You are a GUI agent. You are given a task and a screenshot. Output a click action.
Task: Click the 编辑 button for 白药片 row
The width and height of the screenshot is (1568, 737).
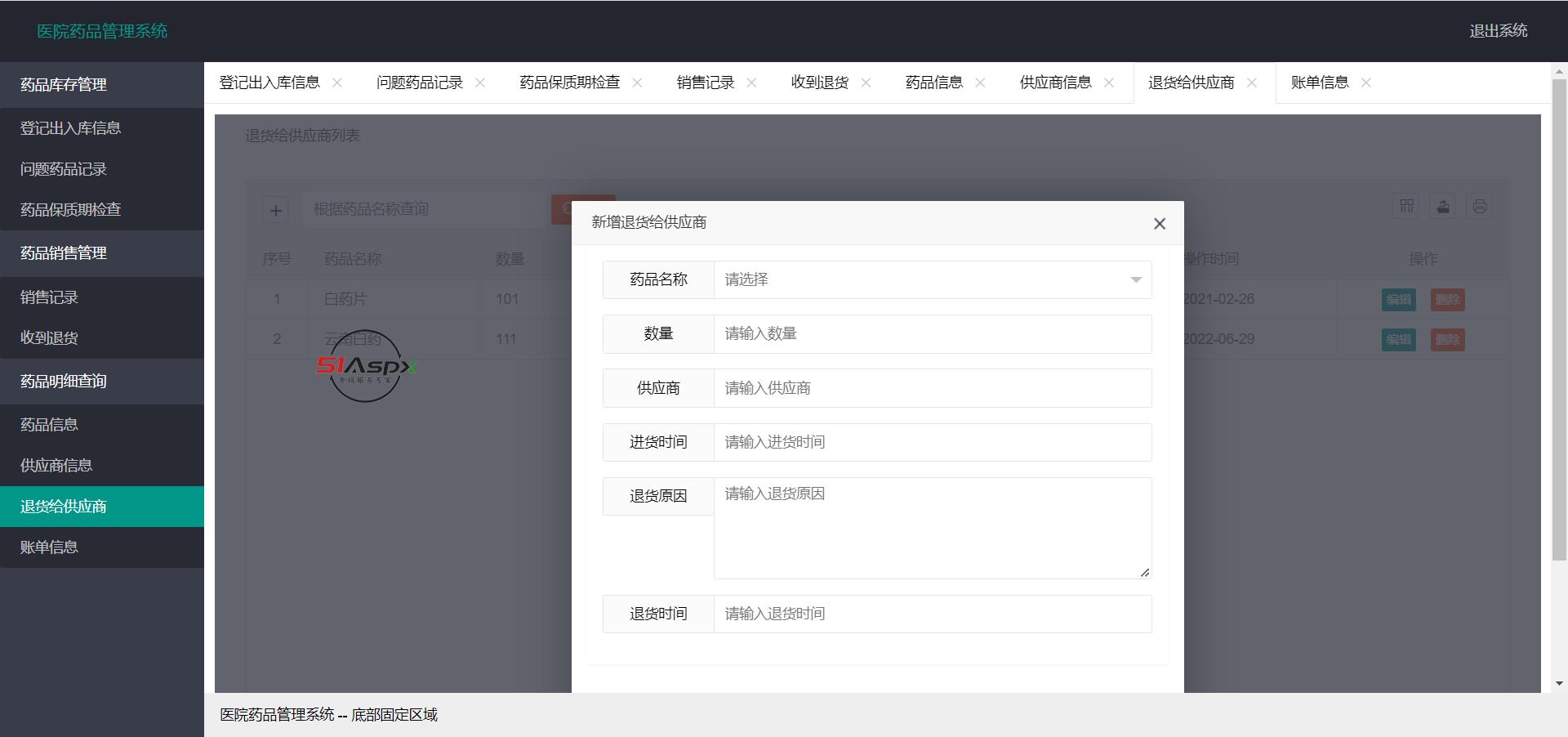point(1398,299)
